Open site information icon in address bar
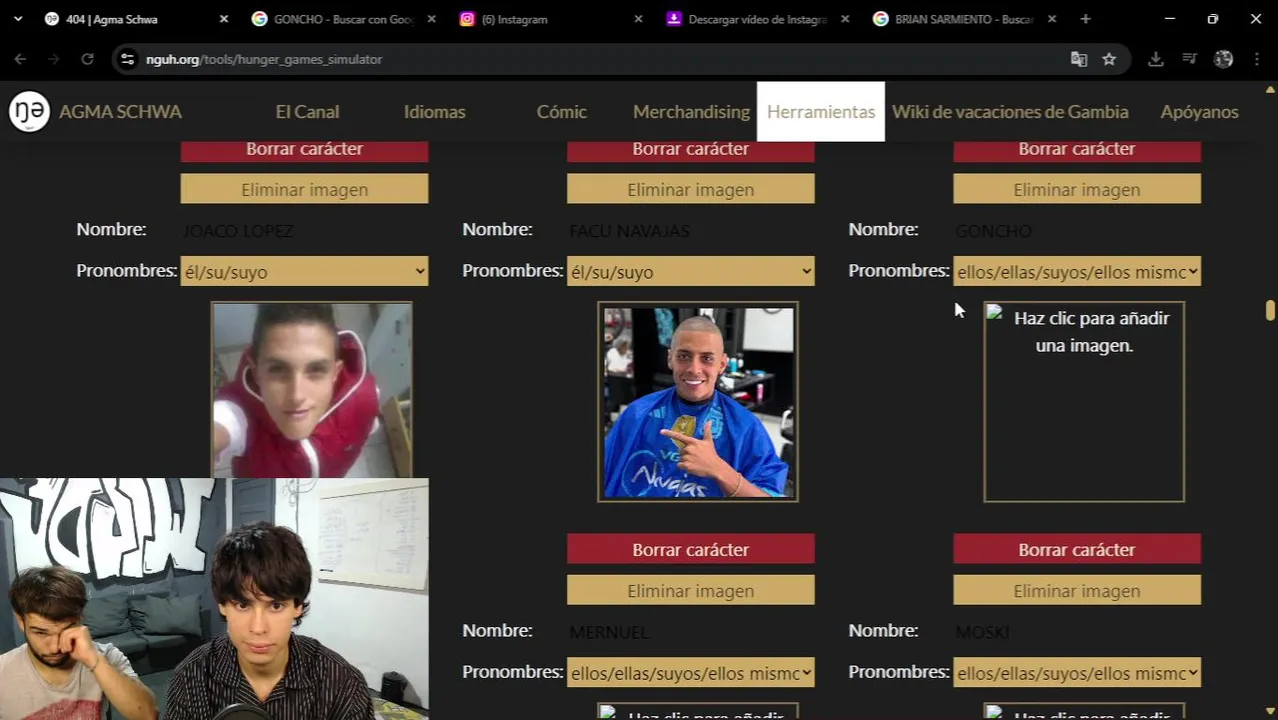Viewport: 1278px width, 720px height. [127, 59]
